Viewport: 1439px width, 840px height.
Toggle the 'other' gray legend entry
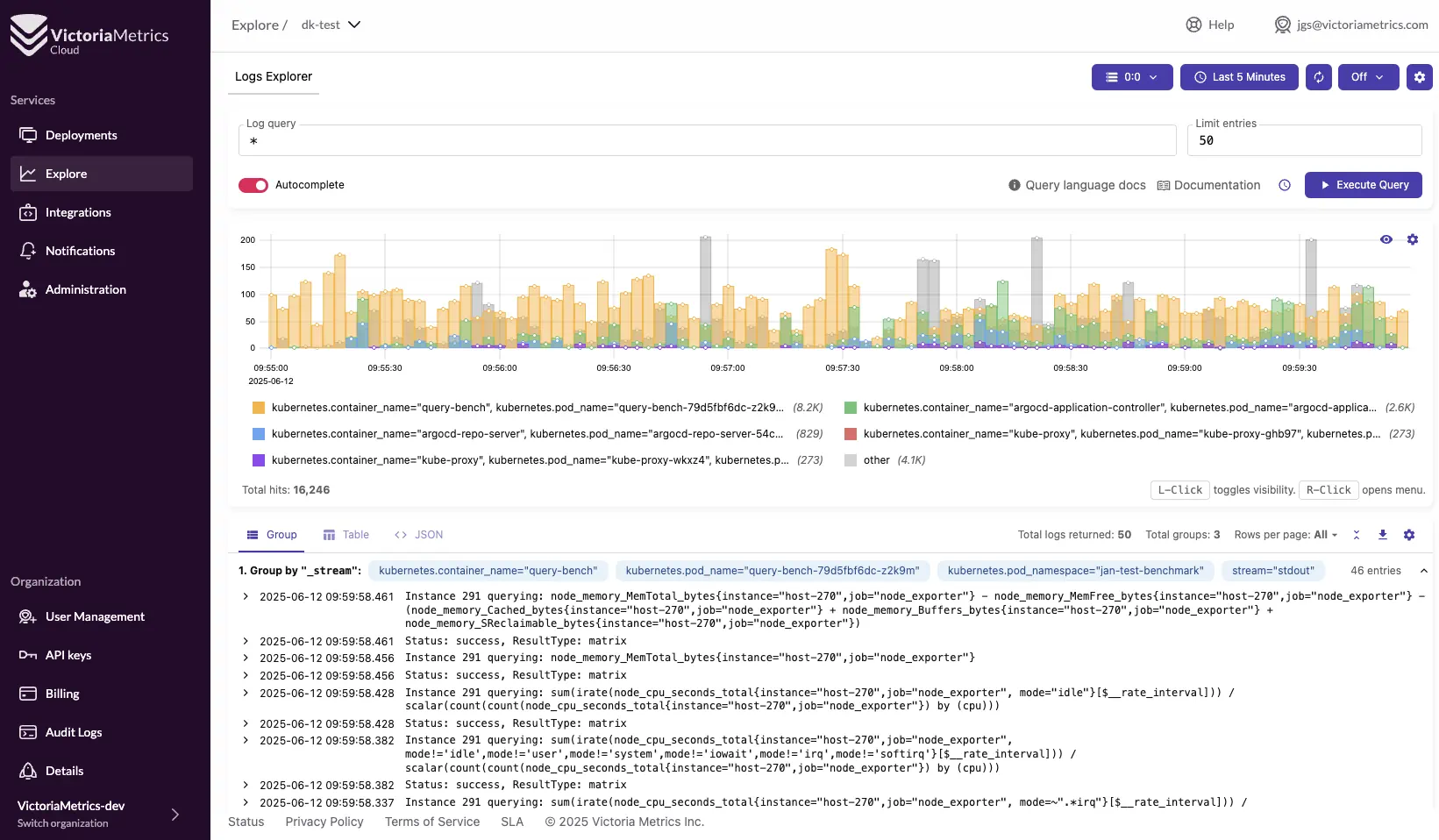click(884, 460)
